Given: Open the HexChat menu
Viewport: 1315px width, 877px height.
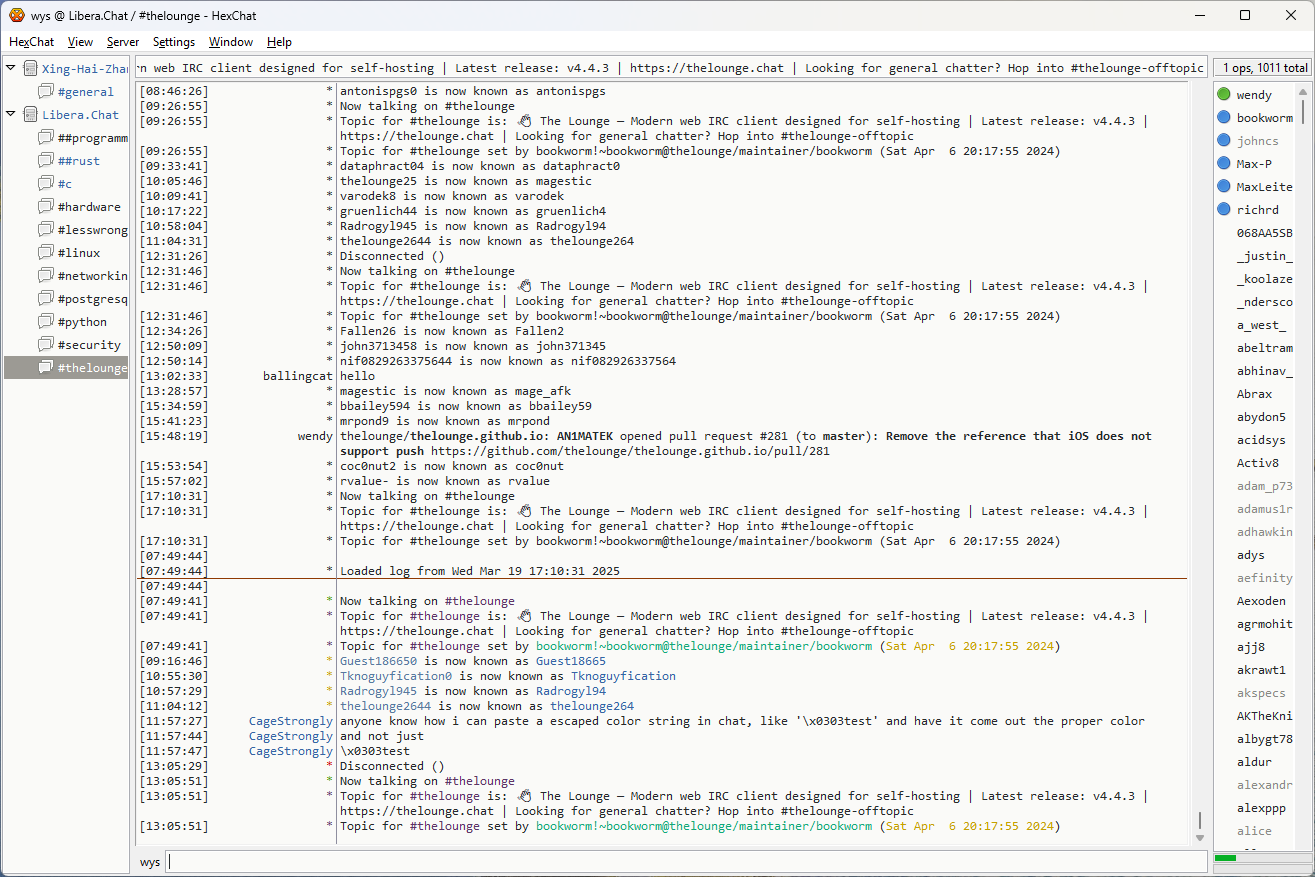Looking at the screenshot, I should (x=32, y=42).
